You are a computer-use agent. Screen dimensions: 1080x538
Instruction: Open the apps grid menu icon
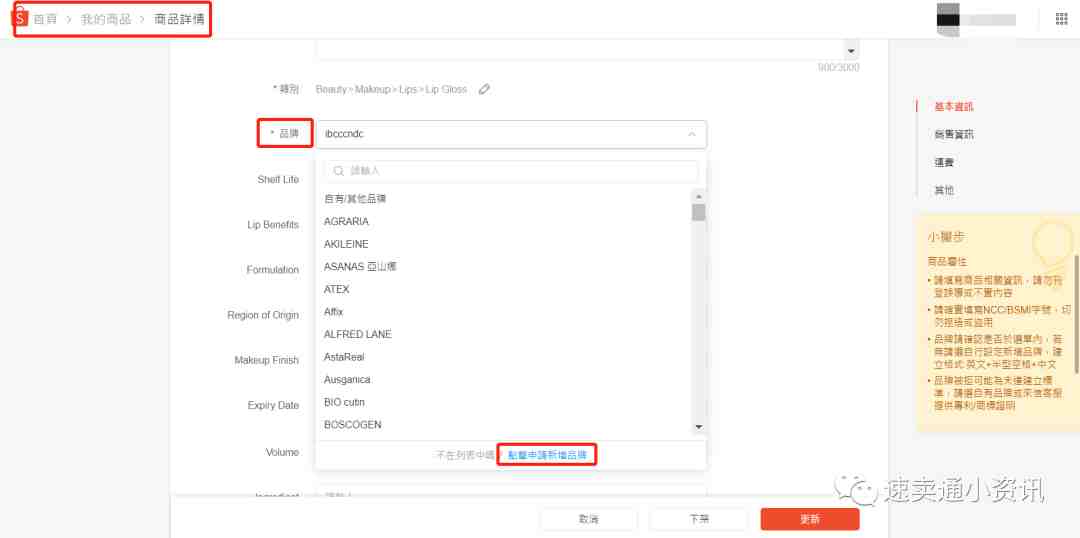pos(1061,19)
